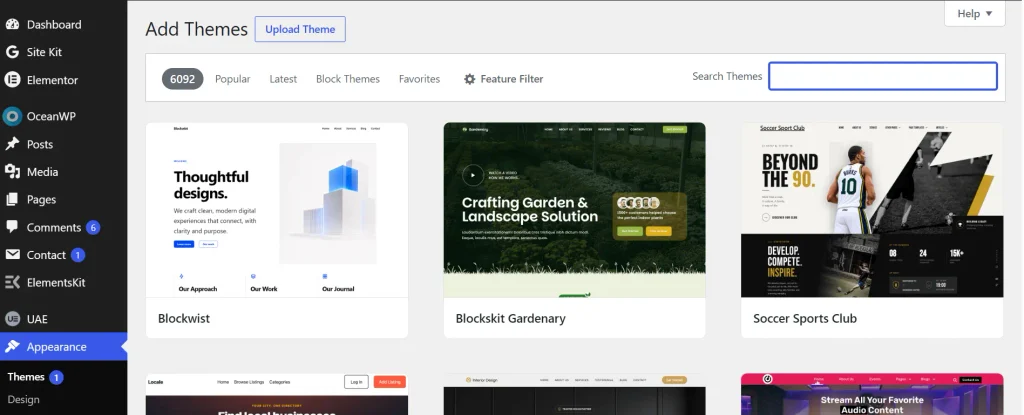This screenshot has width=1024, height=415.
Task: Click the Media library icon
Action: tap(12, 171)
